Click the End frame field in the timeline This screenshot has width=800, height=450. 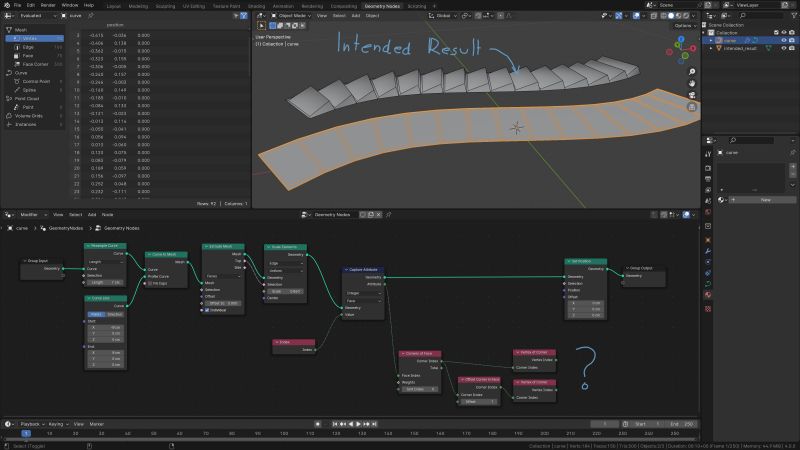(x=682, y=424)
